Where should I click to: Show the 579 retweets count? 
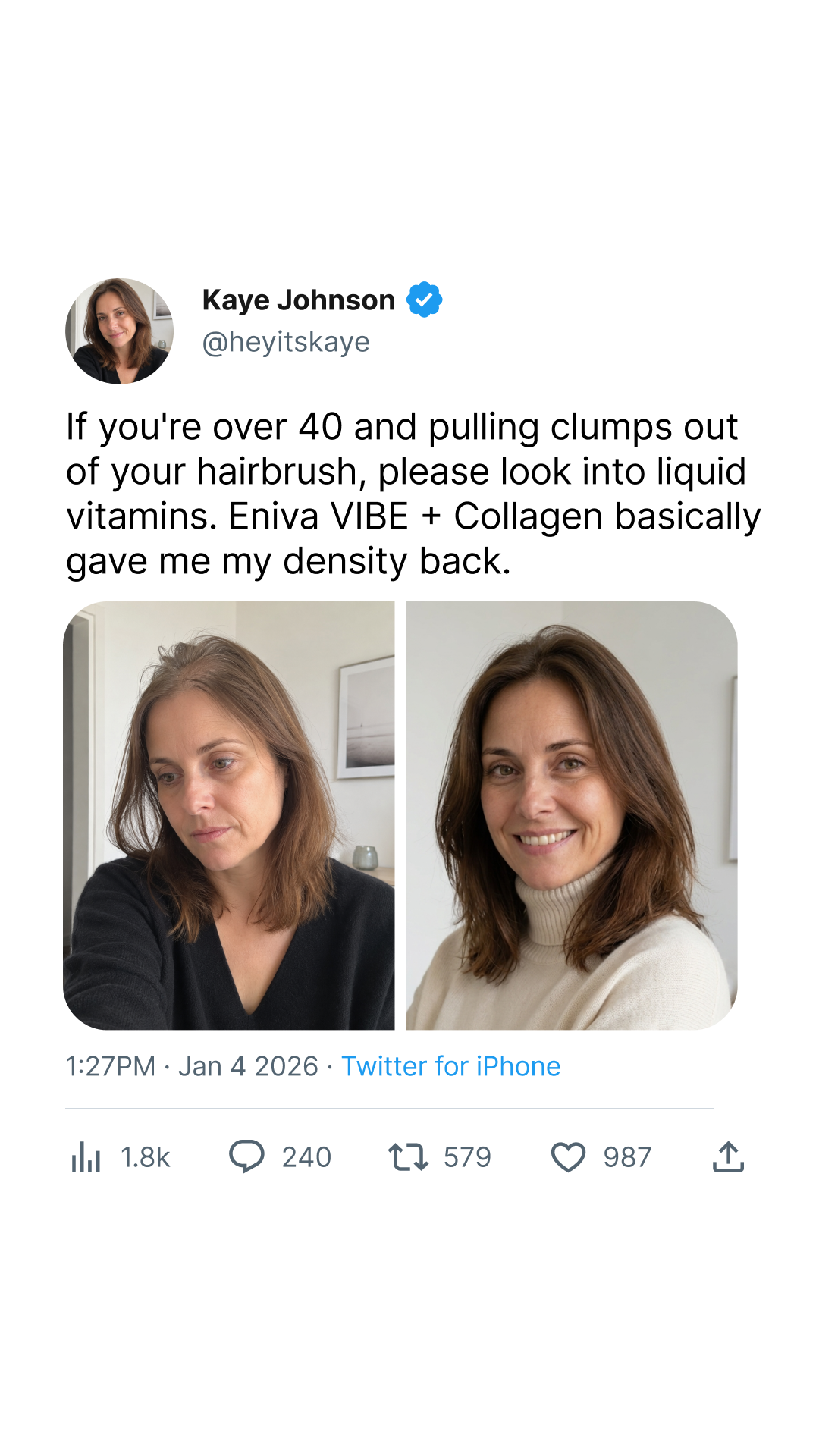click(x=468, y=1157)
